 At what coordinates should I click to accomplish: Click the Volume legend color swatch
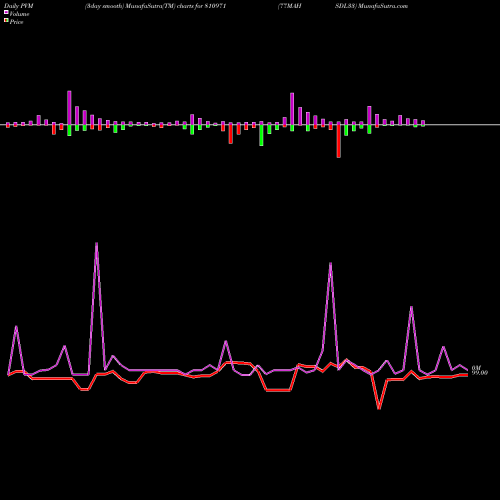6,12
